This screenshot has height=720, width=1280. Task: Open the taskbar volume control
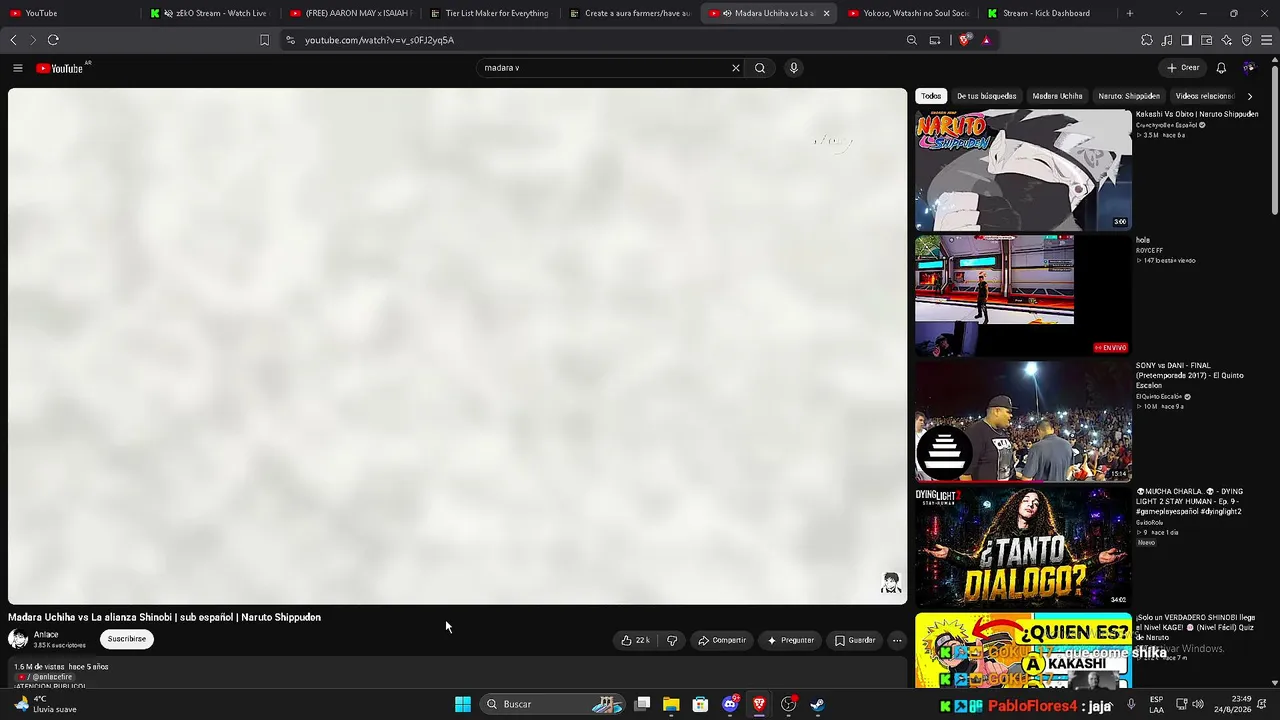pos(1198,704)
